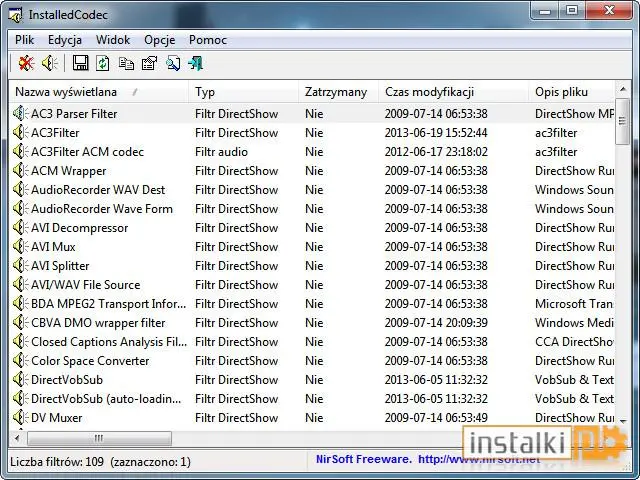Click speaker icon next to AC3Filter ACM codec
640x480 pixels.
click(20, 151)
